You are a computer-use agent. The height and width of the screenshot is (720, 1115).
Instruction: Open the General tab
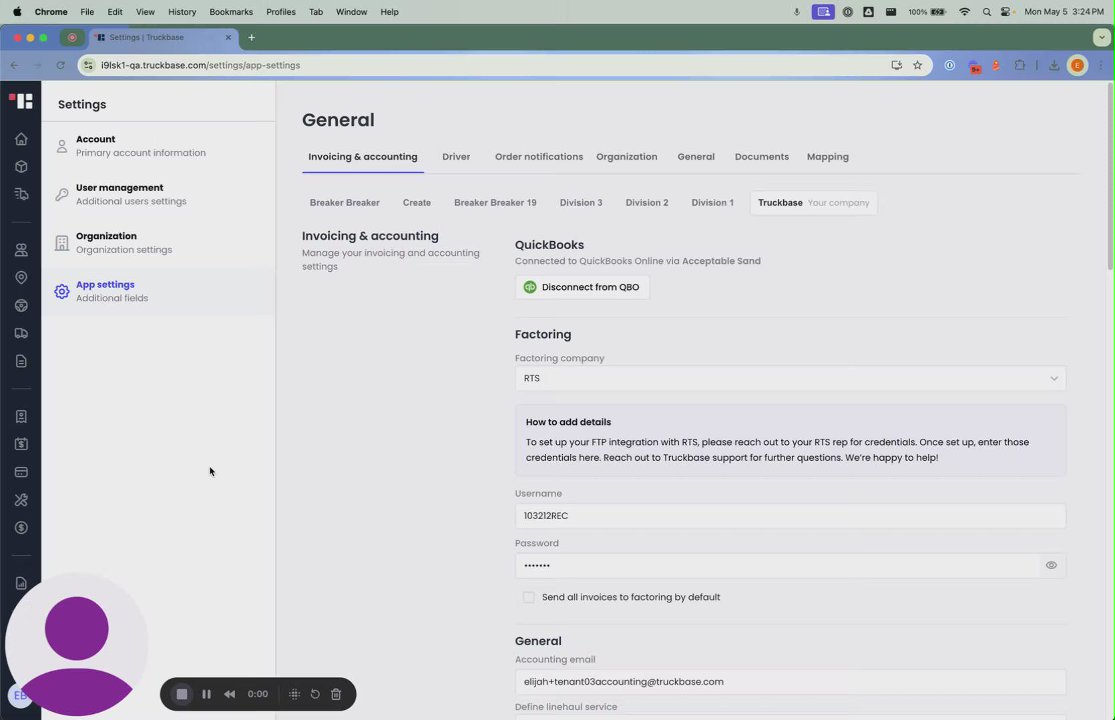click(x=695, y=156)
